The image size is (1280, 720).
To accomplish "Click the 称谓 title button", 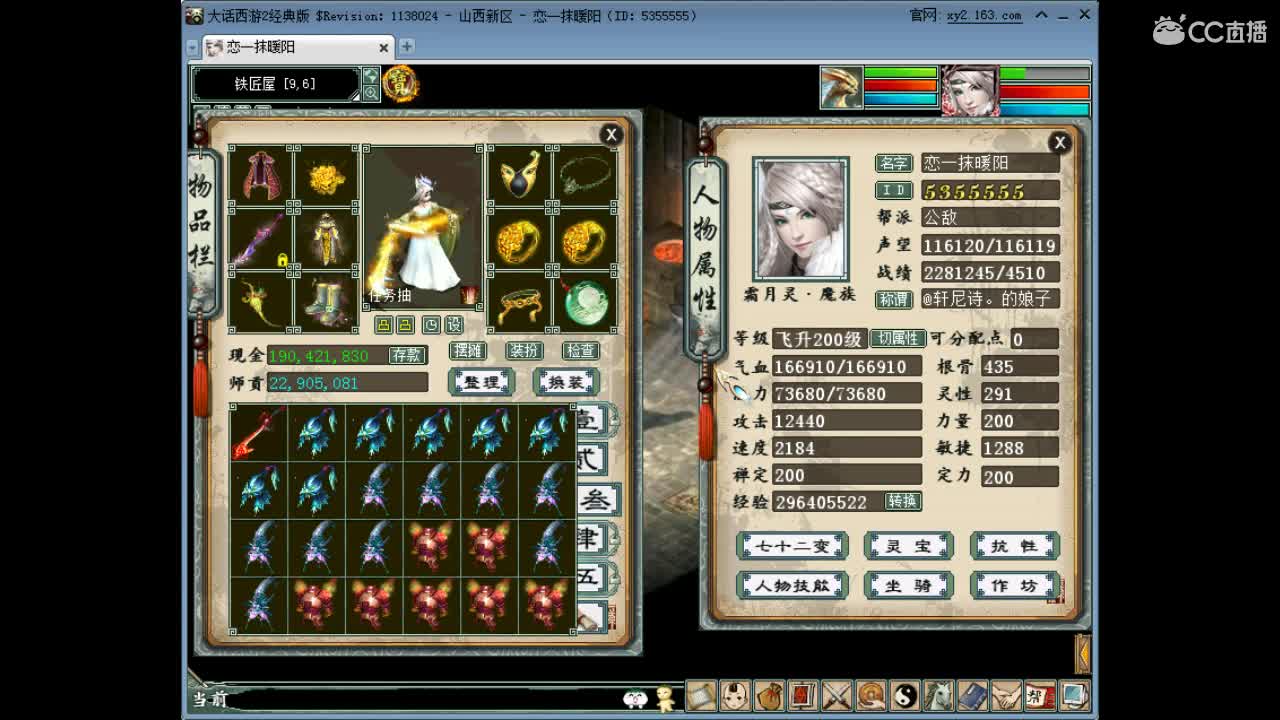I will point(894,299).
